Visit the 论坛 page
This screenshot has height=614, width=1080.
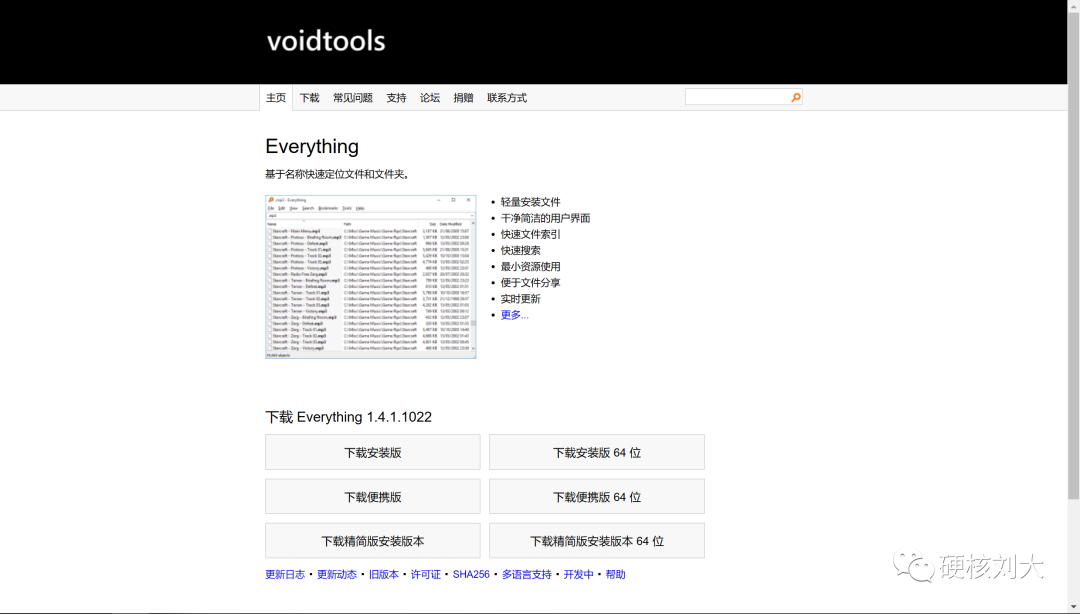430,98
